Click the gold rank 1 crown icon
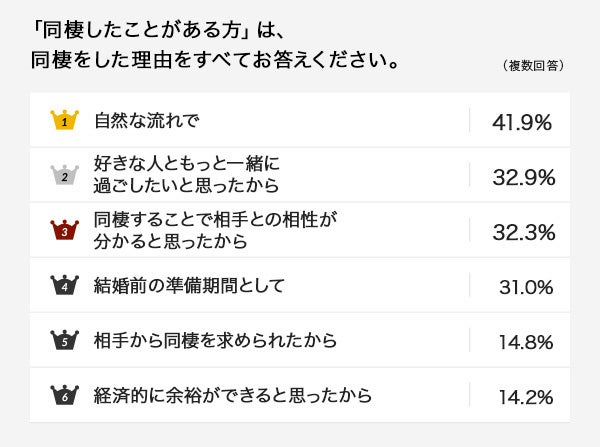This screenshot has width=600, height=447. [64, 120]
